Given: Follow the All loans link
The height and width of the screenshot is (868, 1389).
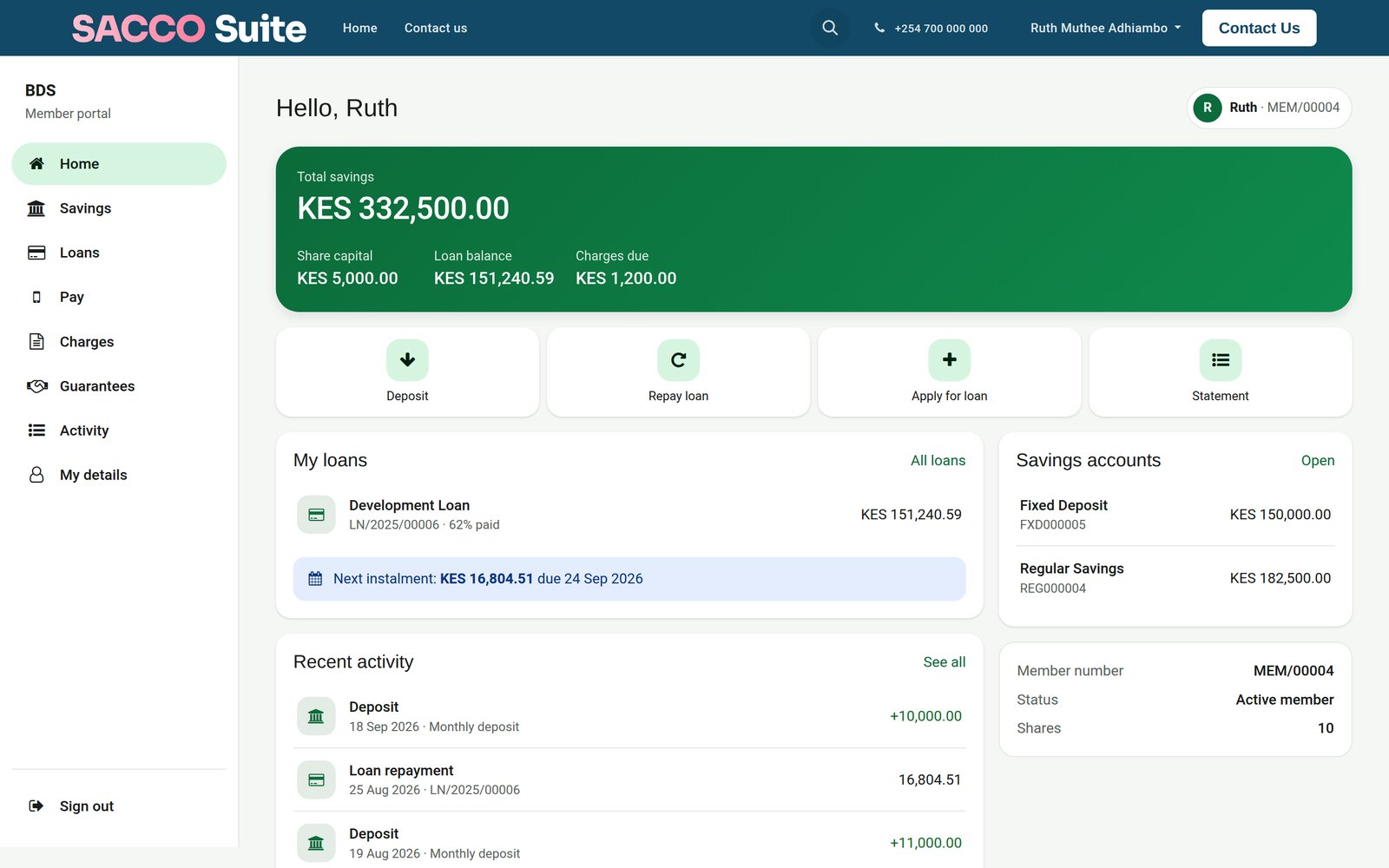Looking at the screenshot, I should pos(938,461).
